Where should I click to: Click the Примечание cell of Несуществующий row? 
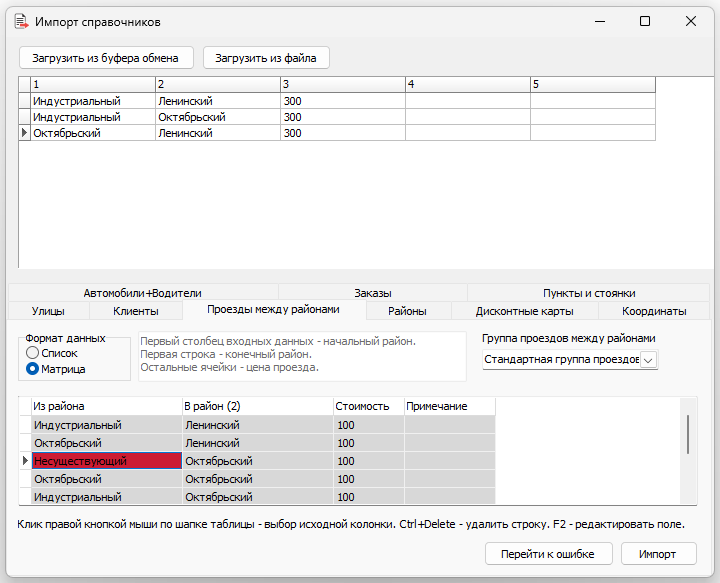[x=450, y=461]
